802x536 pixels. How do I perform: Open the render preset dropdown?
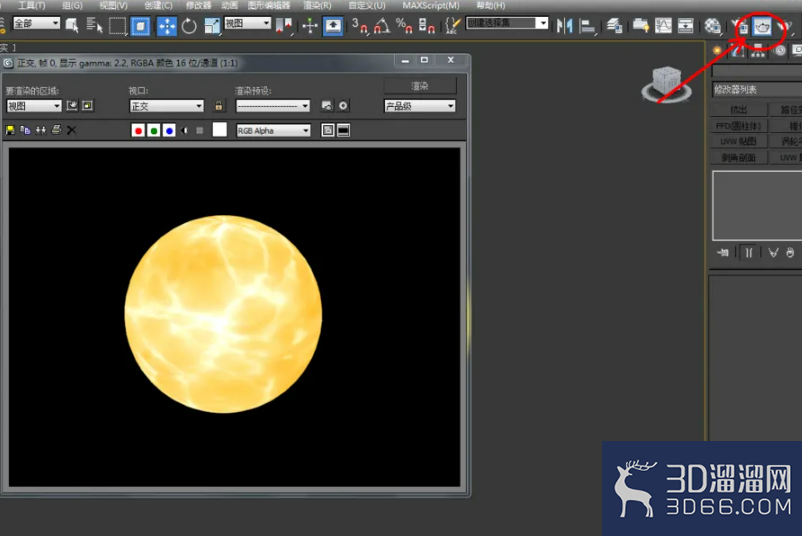click(x=273, y=106)
